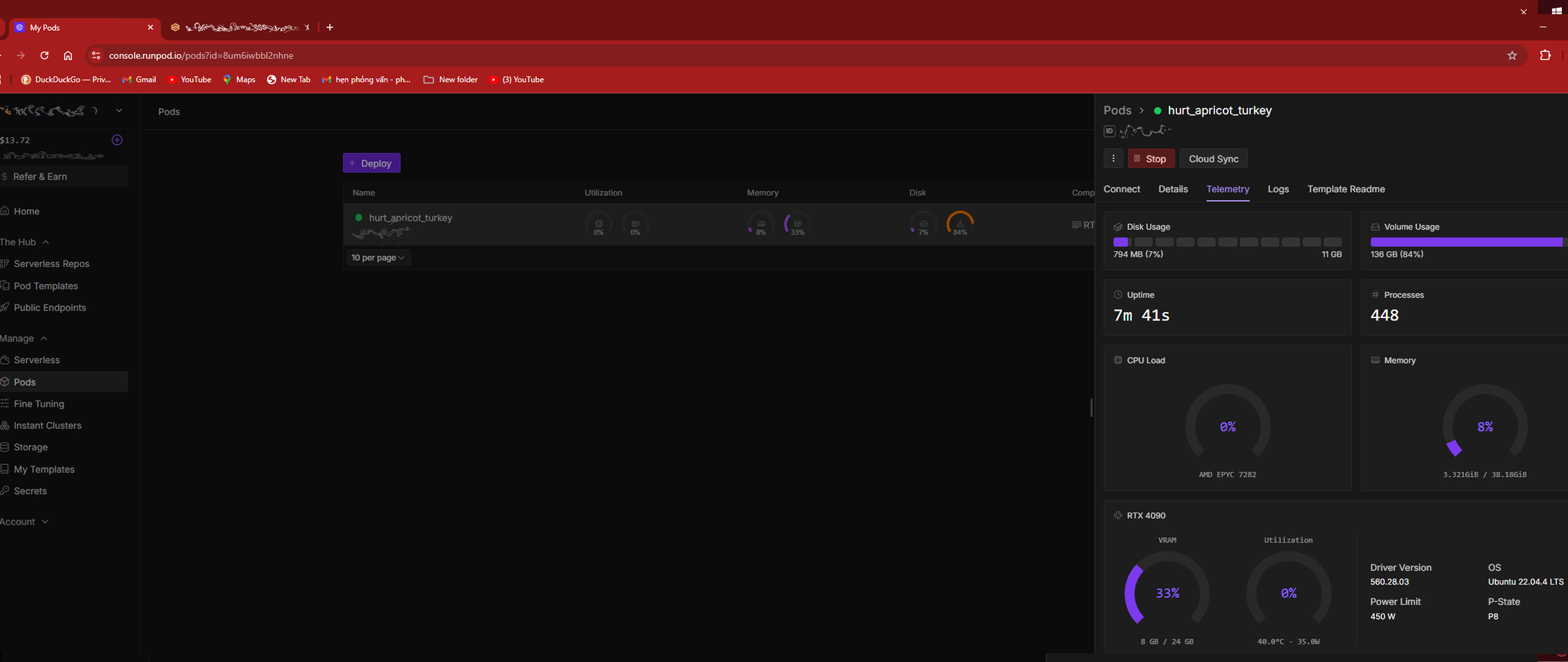
Task: Click the 84% disk gauge in pod row
Action: pyautogui.click(x=960, y=225)
